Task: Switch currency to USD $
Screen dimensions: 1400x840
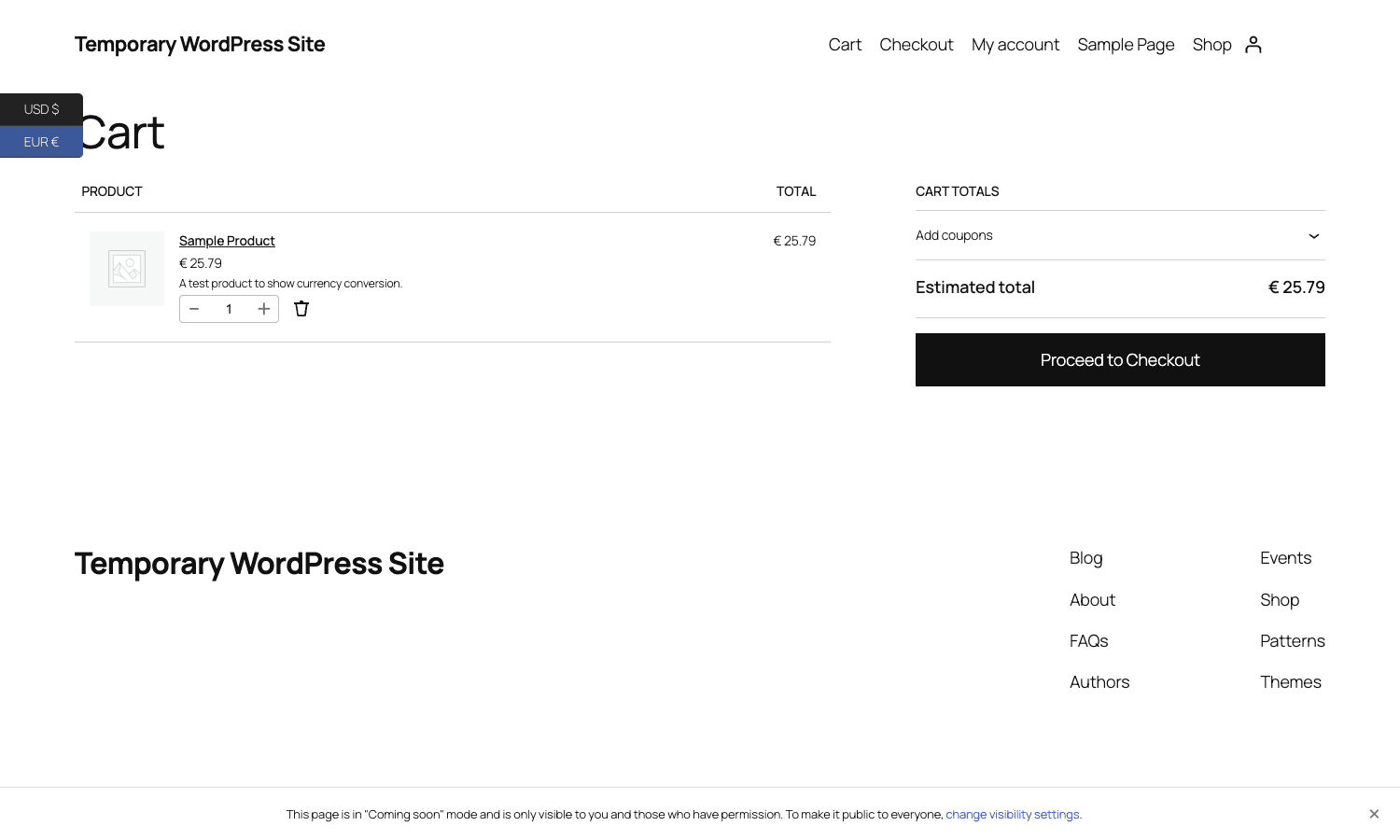Action: click(41, 109)
